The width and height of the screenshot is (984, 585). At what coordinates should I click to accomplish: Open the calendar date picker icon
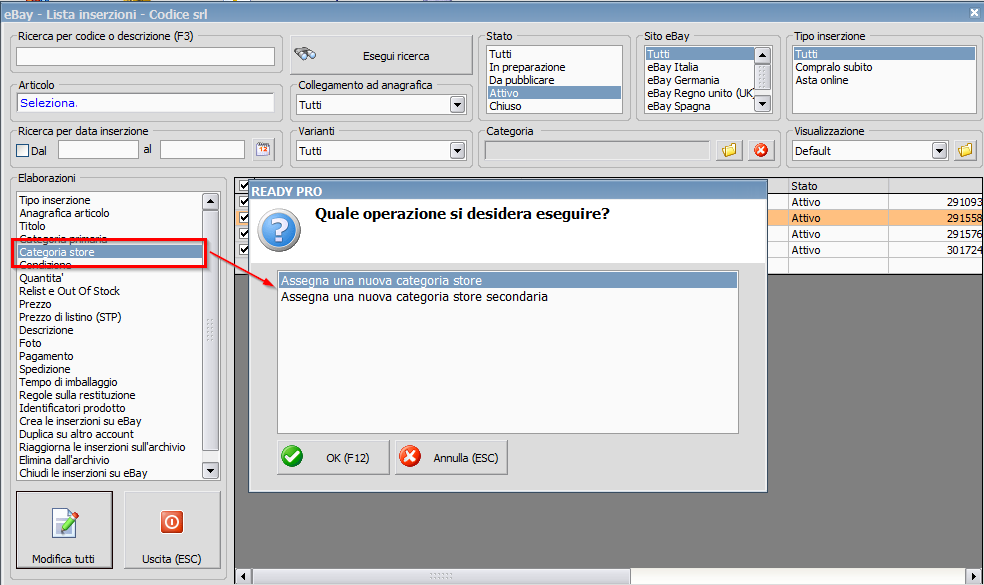pos(264,149)
